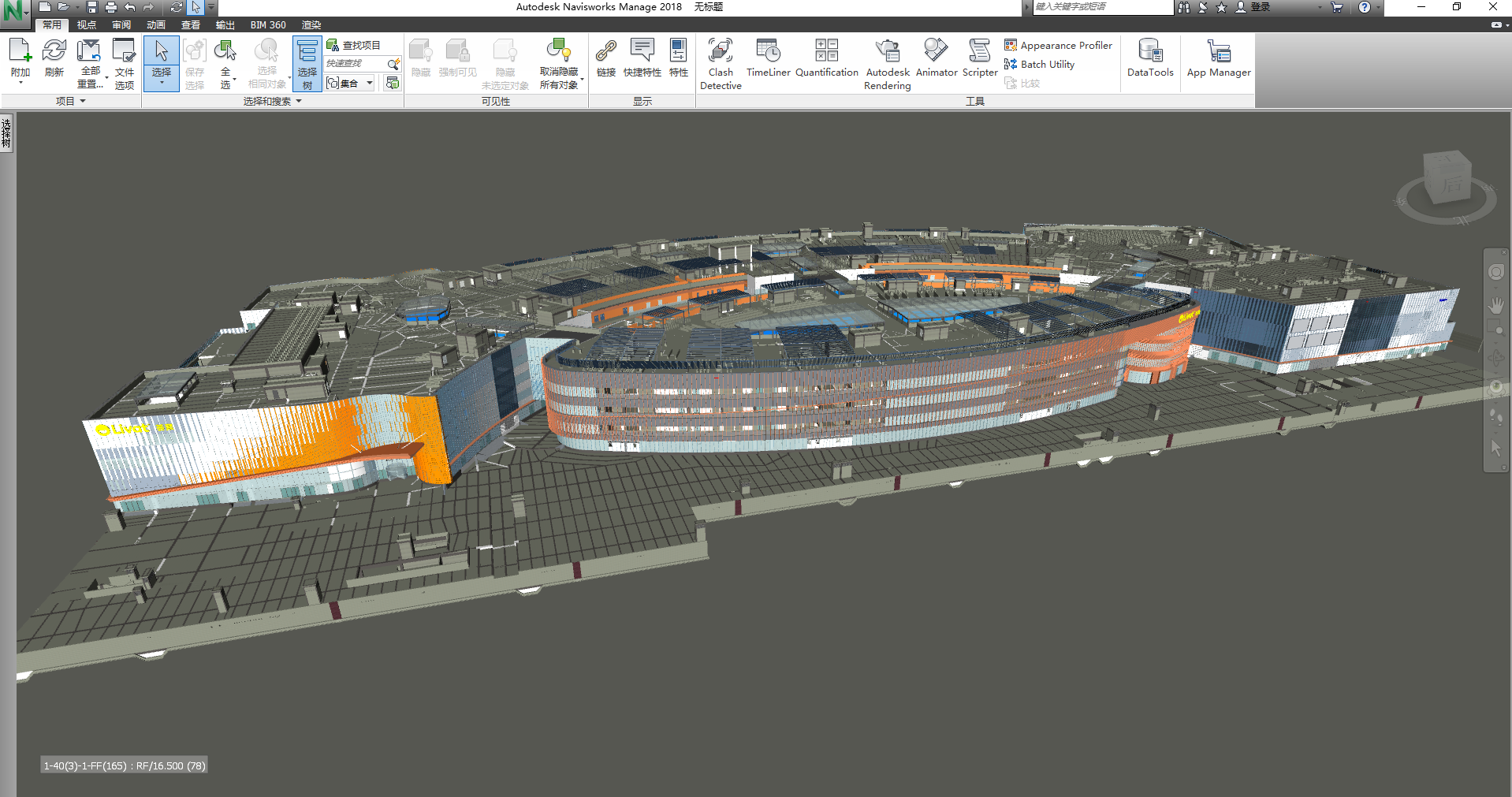Viewport: 1512px width, 797px height.
Task: Open the Unhide All (取消隐藏) dropdown arrow
Action: click(582, 79)
